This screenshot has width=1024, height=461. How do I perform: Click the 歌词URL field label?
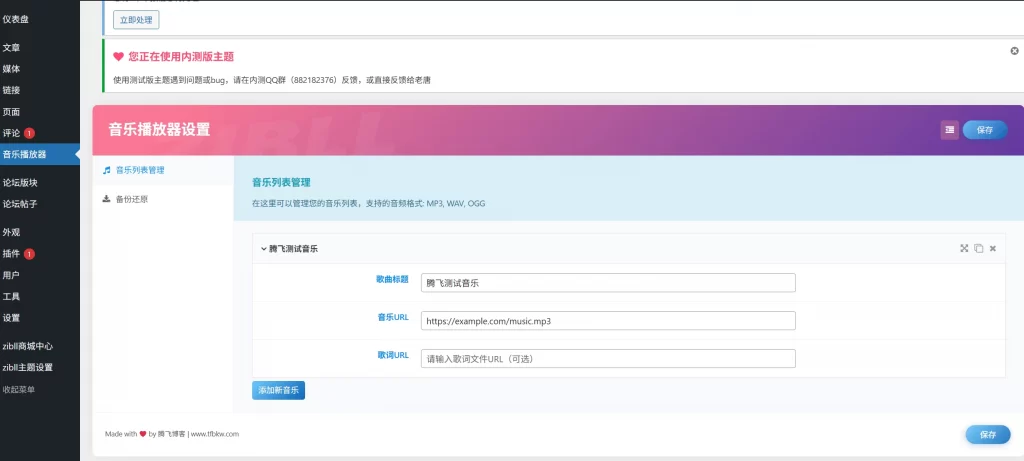393,355
